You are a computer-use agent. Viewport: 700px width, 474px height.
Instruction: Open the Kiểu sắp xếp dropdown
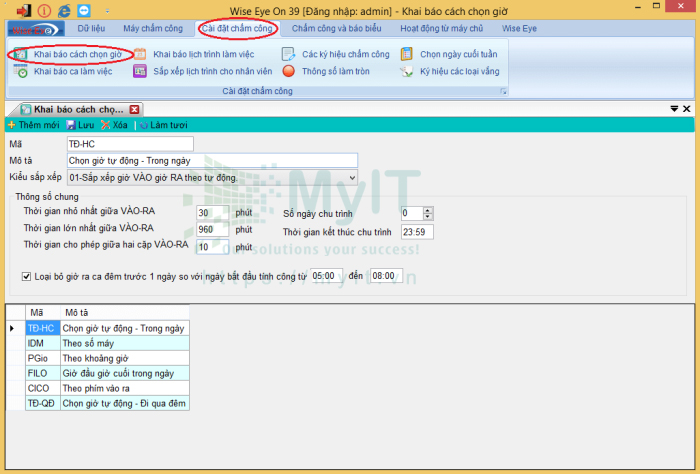click(x=212, y=178)
